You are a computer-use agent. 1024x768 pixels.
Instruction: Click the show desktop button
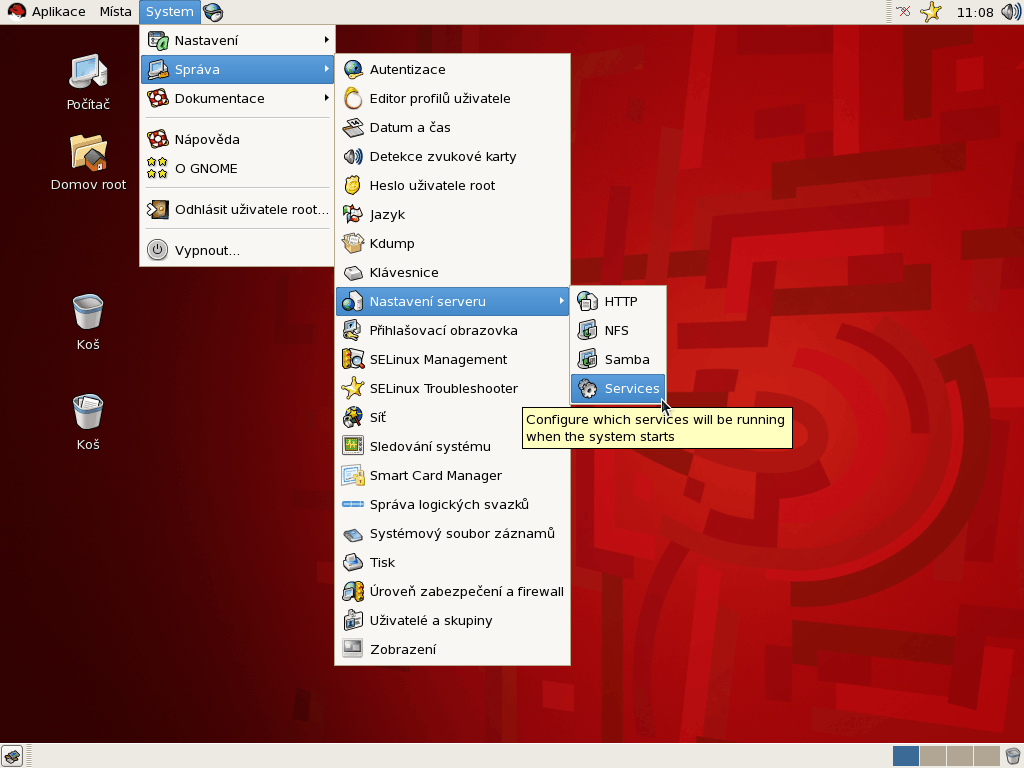(x=12, y=756)
